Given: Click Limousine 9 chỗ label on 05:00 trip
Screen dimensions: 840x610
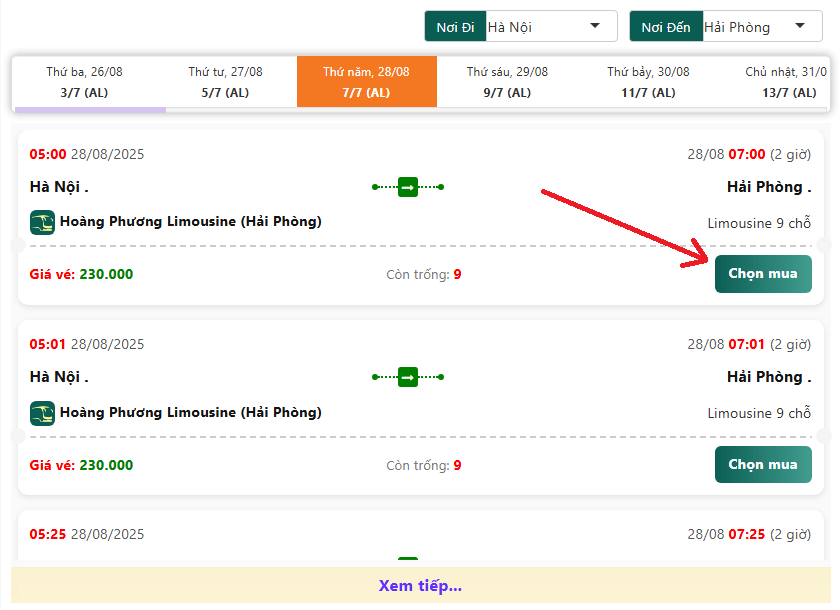Looking at the screenshot, I should [759, 223].
